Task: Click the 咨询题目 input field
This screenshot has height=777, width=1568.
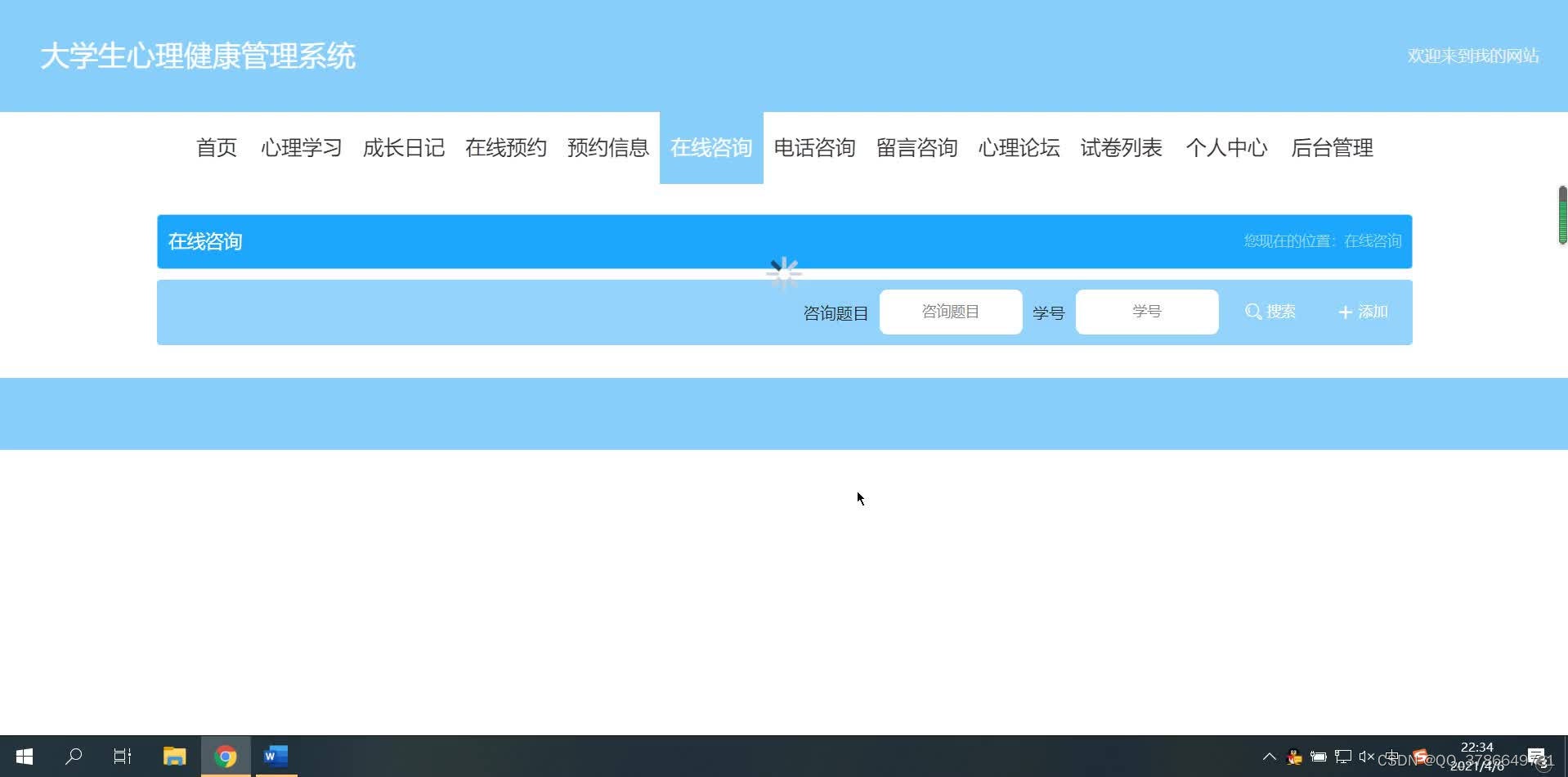Action: (950, 312)
